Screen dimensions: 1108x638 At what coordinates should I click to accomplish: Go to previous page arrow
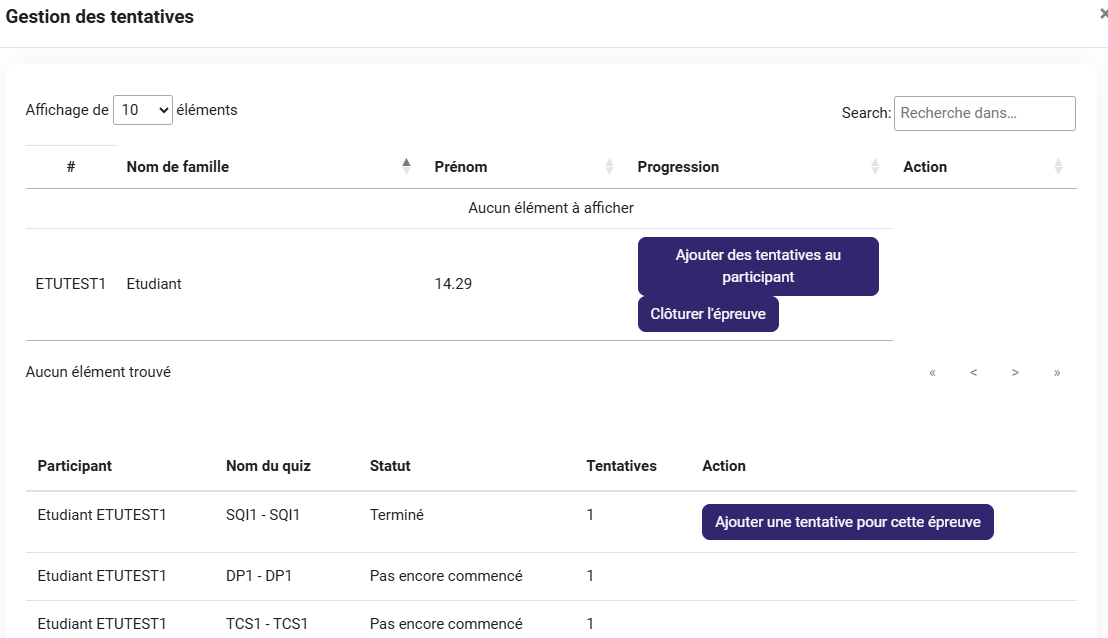[x=973, y=373]
